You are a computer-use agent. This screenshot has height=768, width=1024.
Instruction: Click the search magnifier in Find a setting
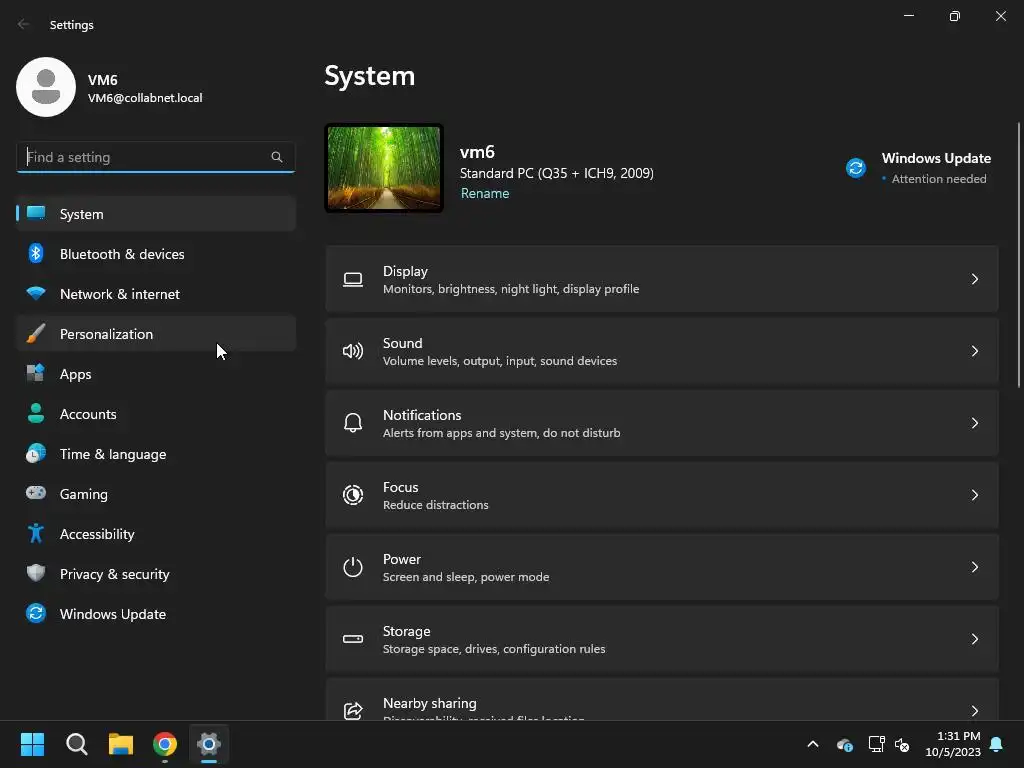tap(277, 157)
